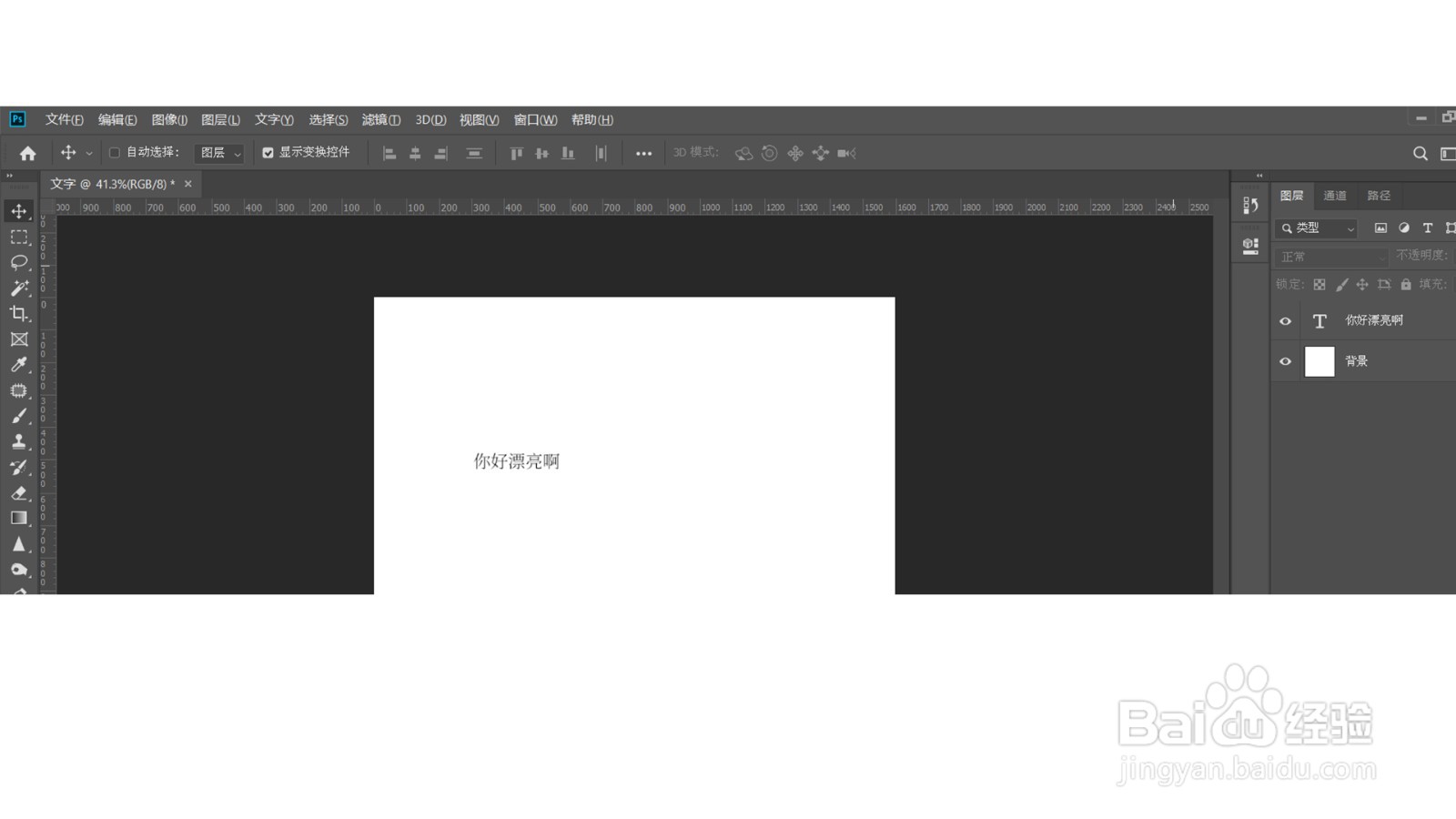Image resolution: width=1456 pixels, height=819 pixels.
Task: Select the Magic Wand tool
Action: [18, 288]
